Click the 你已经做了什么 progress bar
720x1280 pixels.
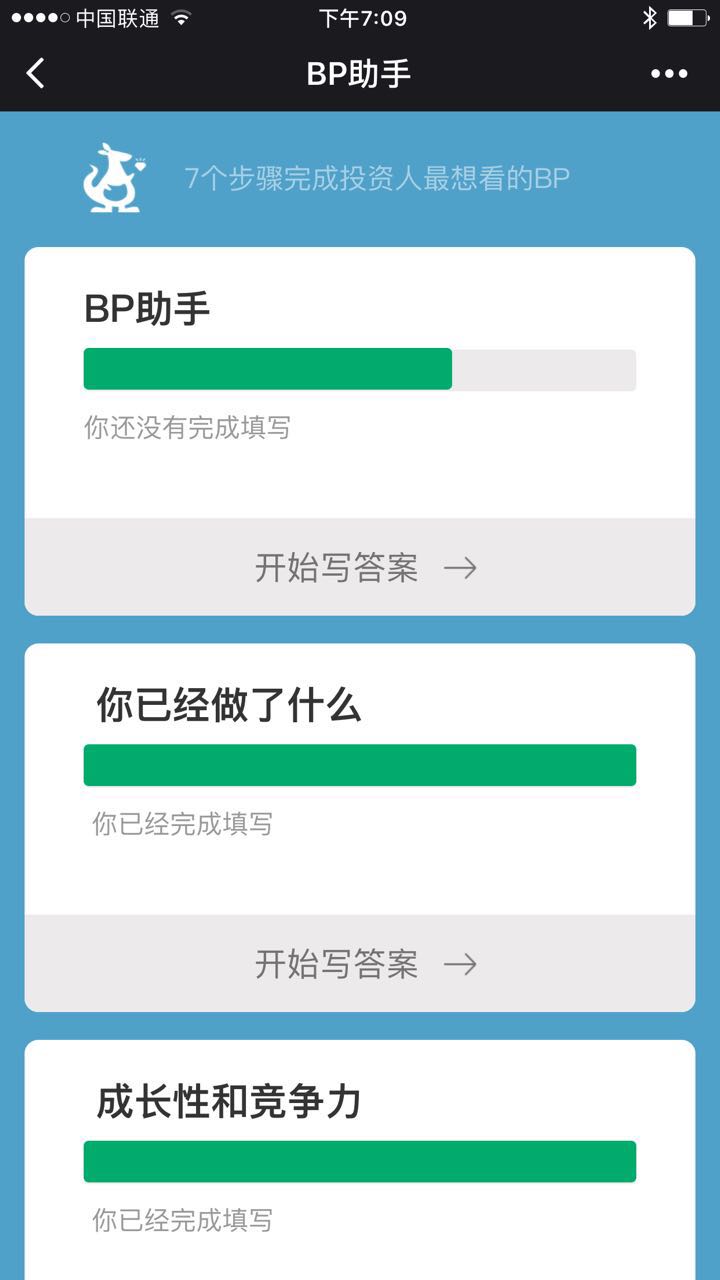[x=360, y=765]
